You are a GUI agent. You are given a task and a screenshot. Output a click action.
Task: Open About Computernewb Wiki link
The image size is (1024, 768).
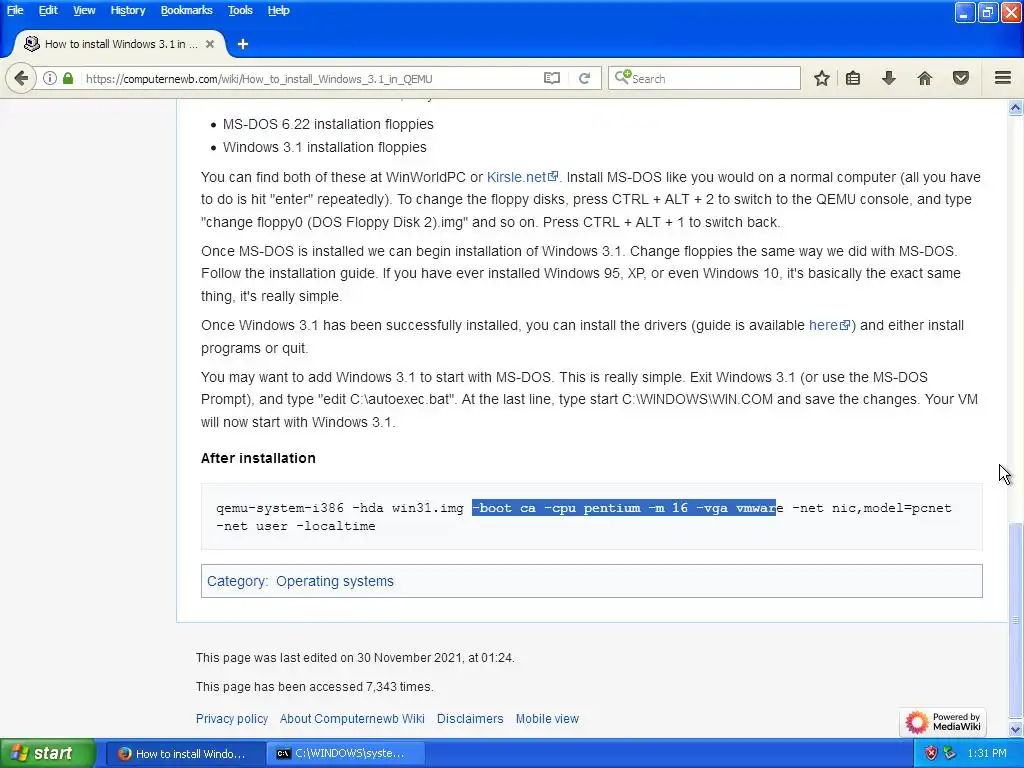[352, 718]
